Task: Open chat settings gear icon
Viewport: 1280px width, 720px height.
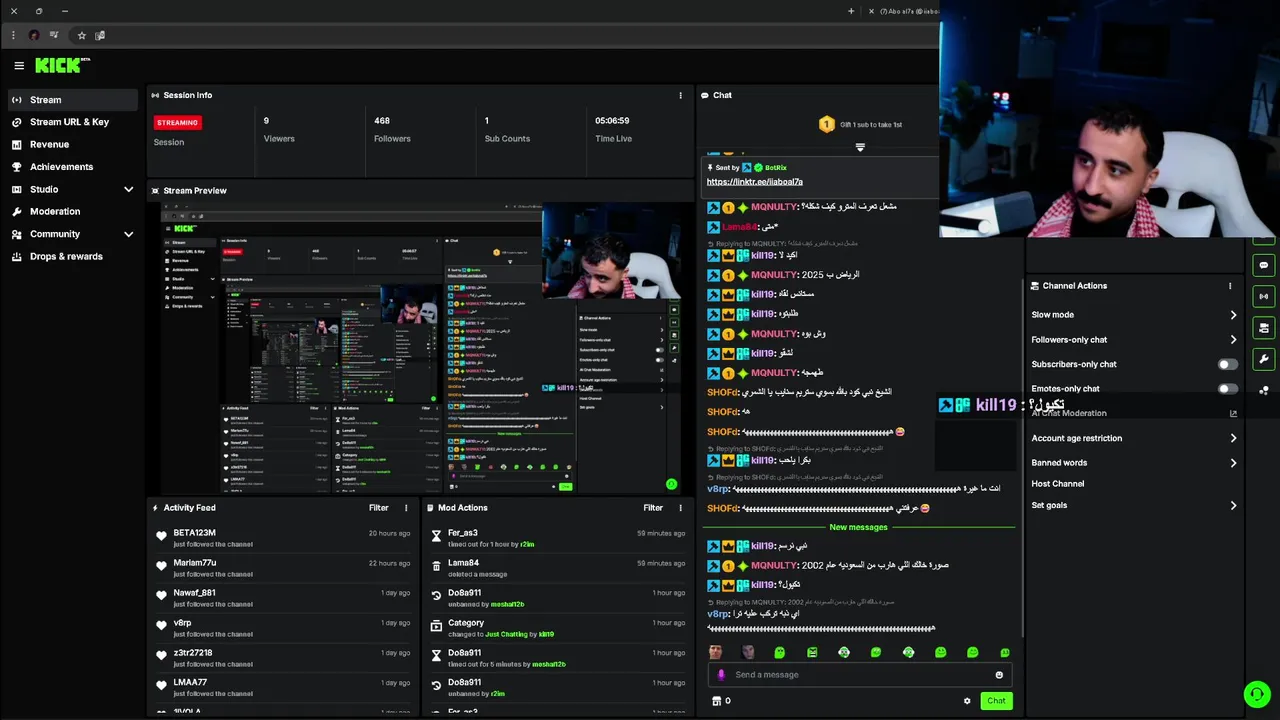Action: pos(967,701)
